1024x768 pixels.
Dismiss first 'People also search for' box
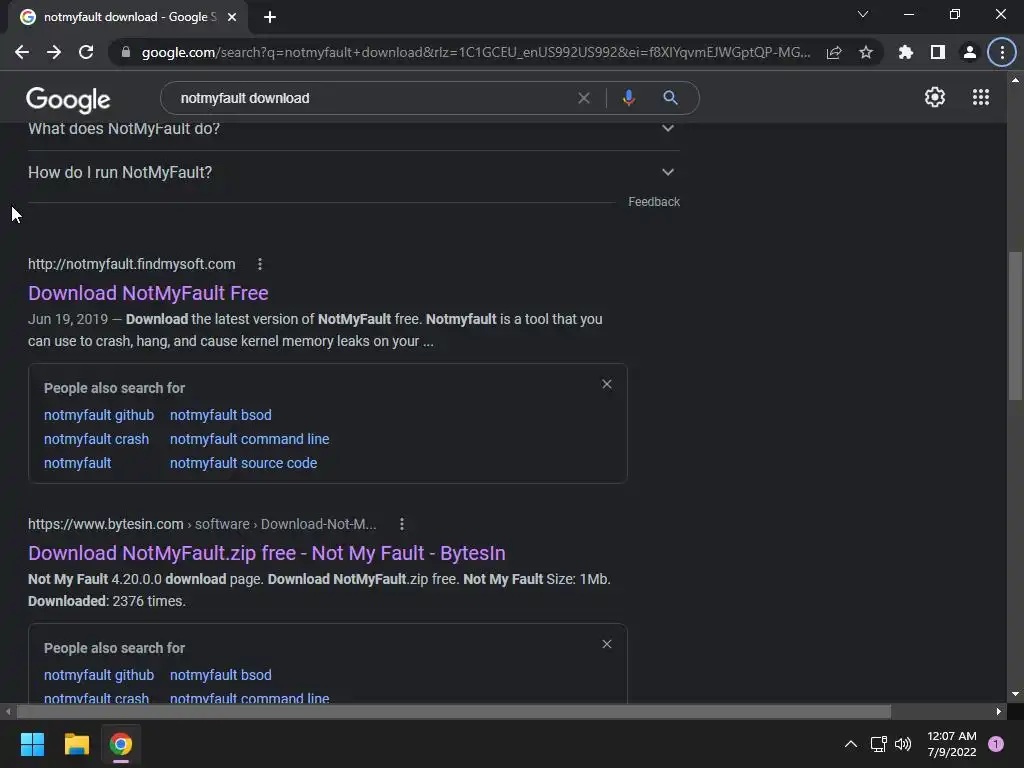pos(607,384)
